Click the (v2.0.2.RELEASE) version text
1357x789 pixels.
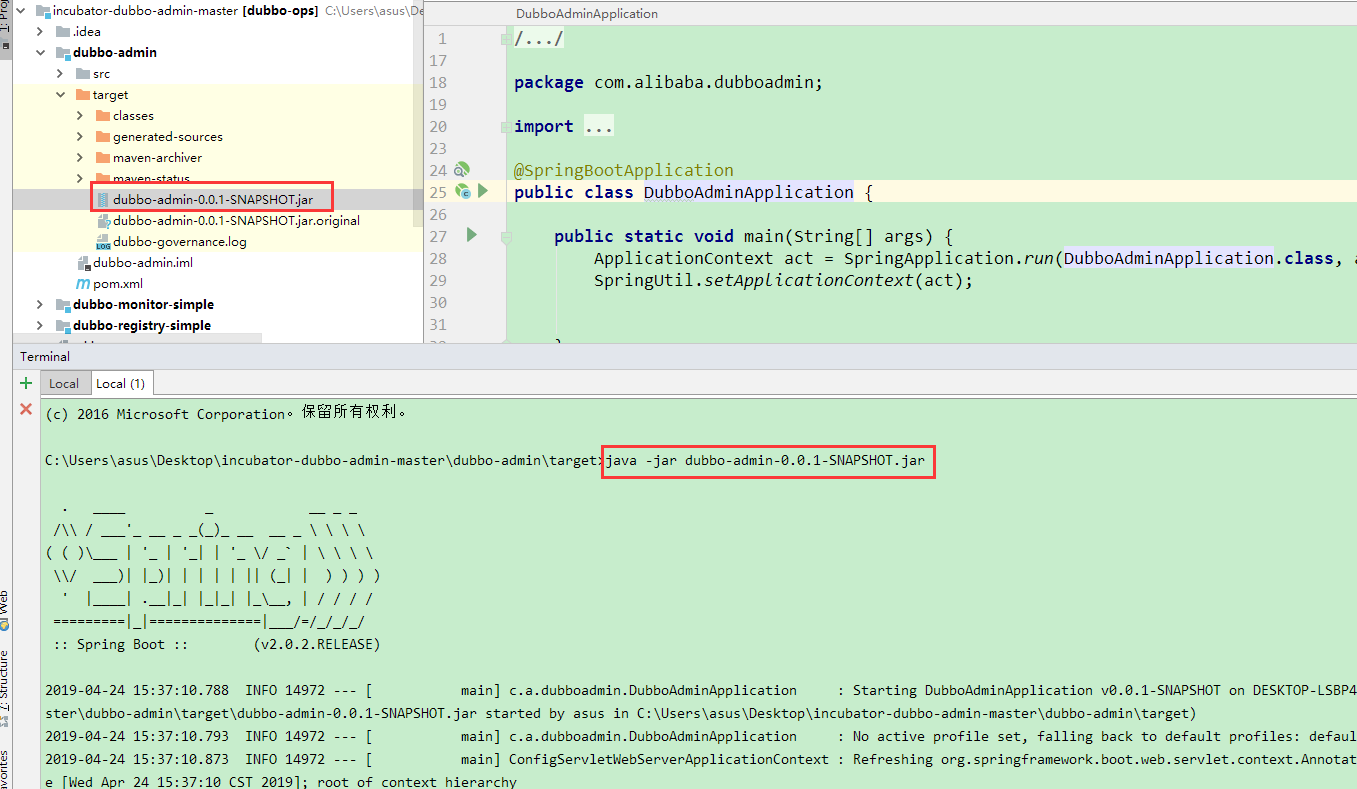tap(317, 645)
